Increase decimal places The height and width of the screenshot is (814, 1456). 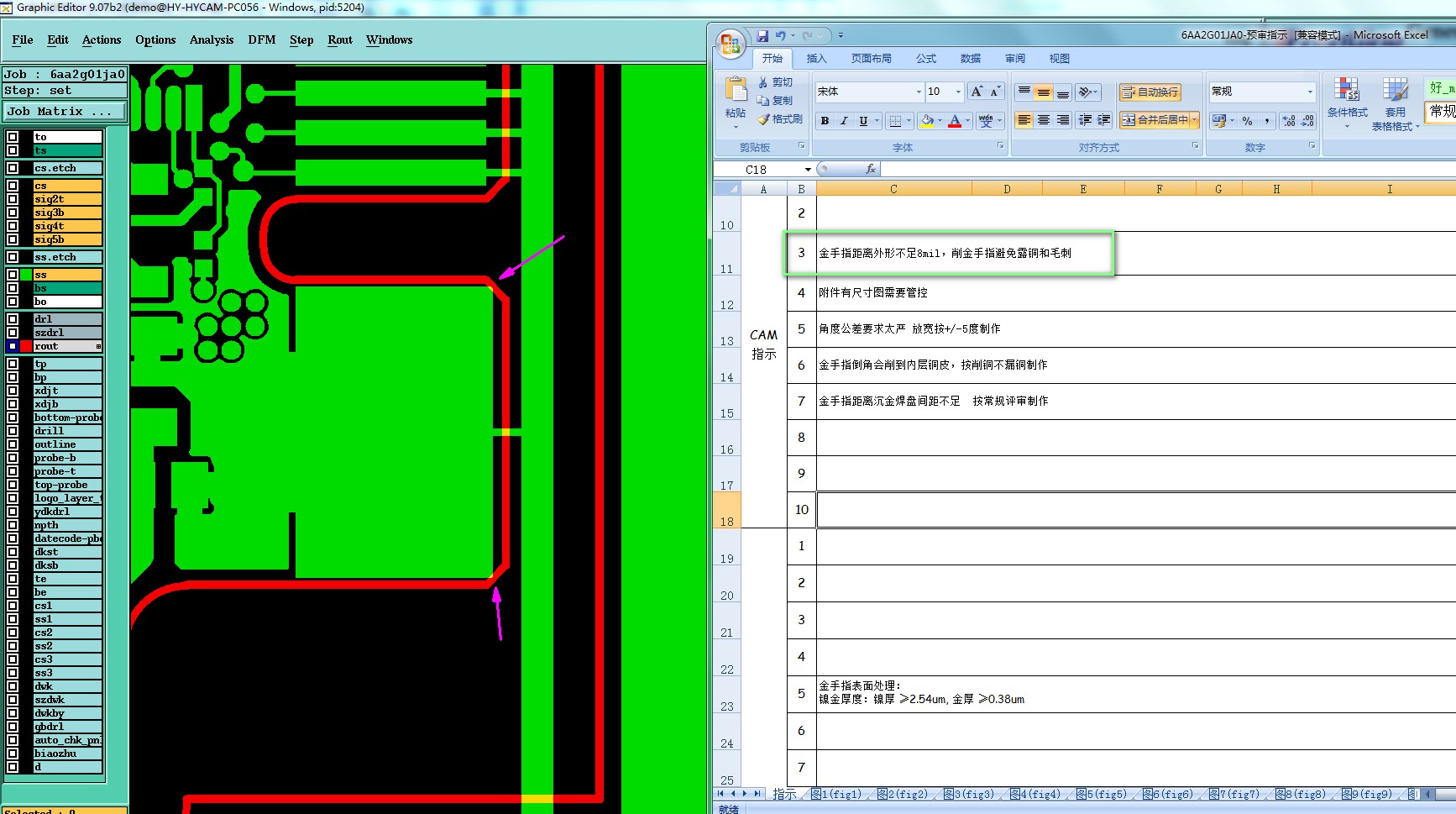click(x=1289, y=121)
